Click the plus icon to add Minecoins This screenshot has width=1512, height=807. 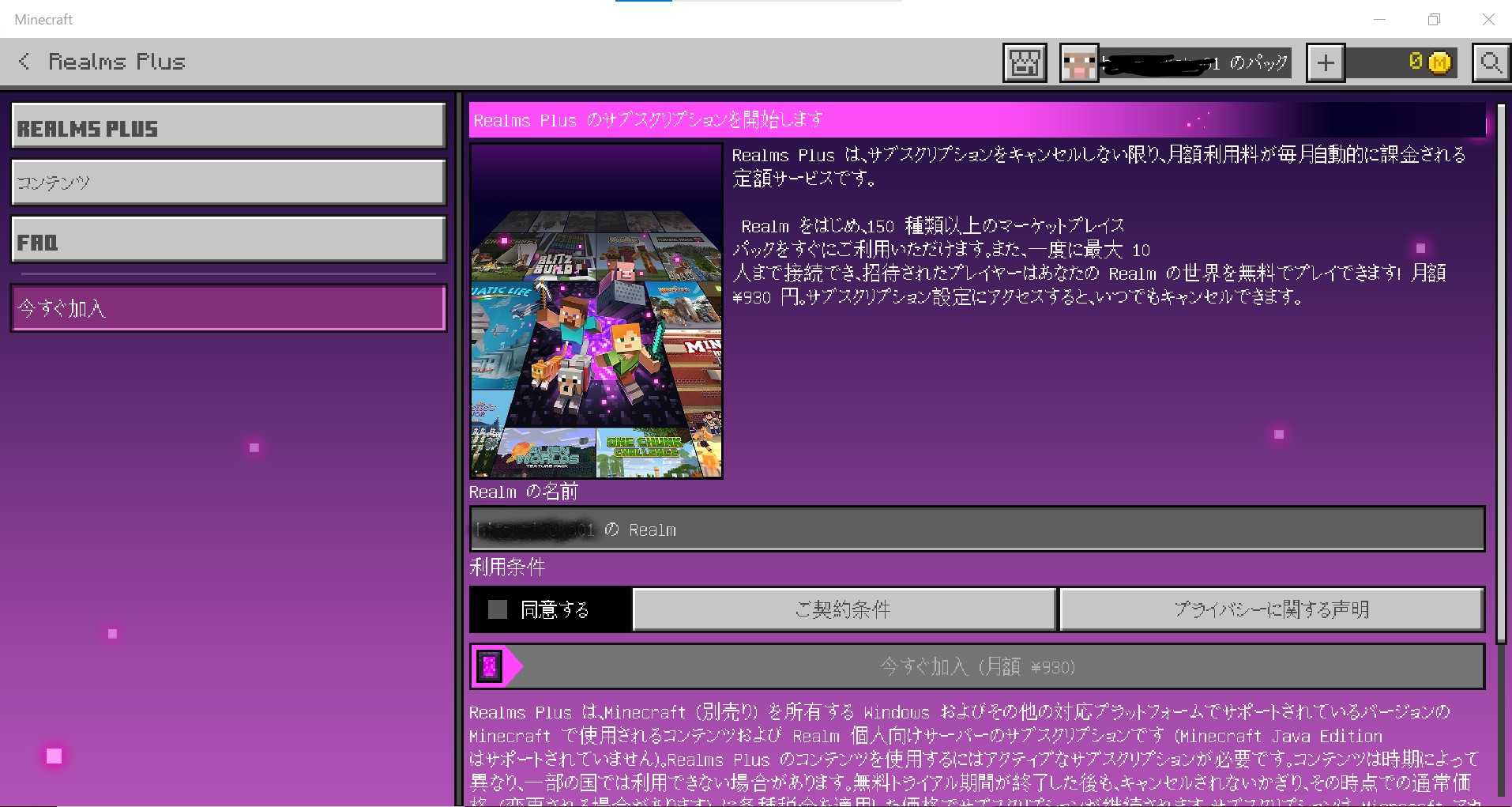click(x=1326, y=62)
